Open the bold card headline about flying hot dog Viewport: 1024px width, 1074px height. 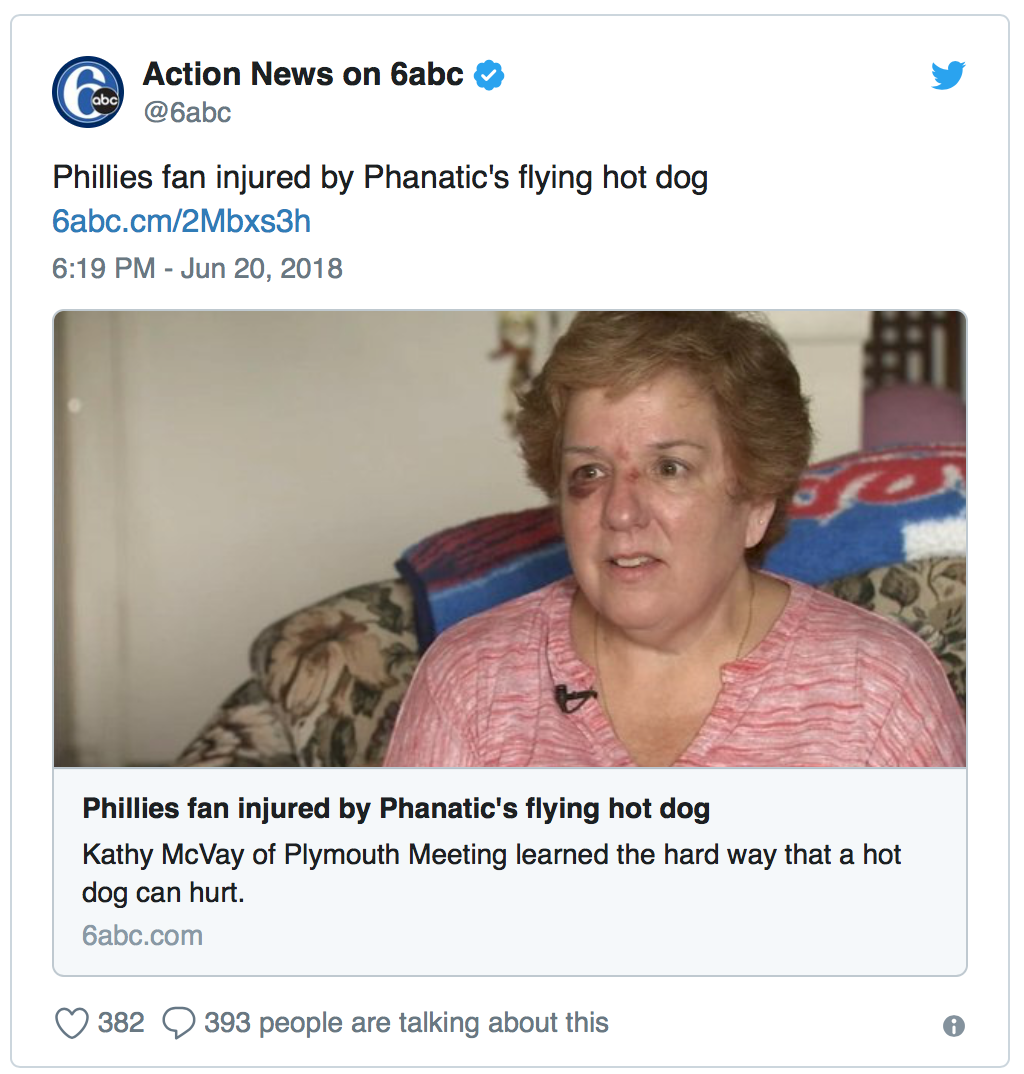point(396,808)
